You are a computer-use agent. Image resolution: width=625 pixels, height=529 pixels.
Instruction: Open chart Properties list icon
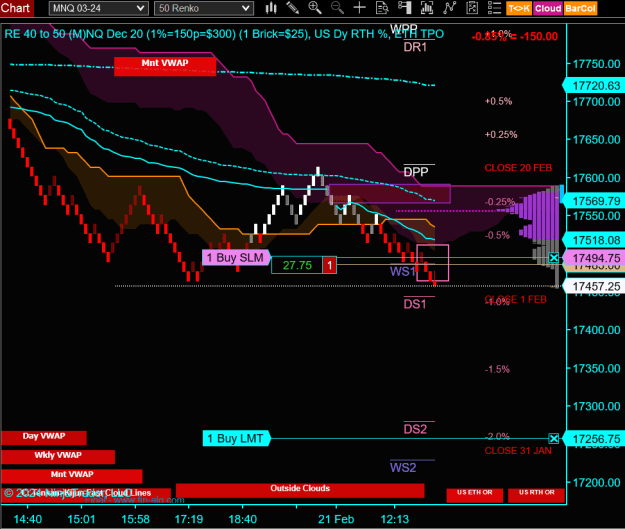[x=494, y=8]
